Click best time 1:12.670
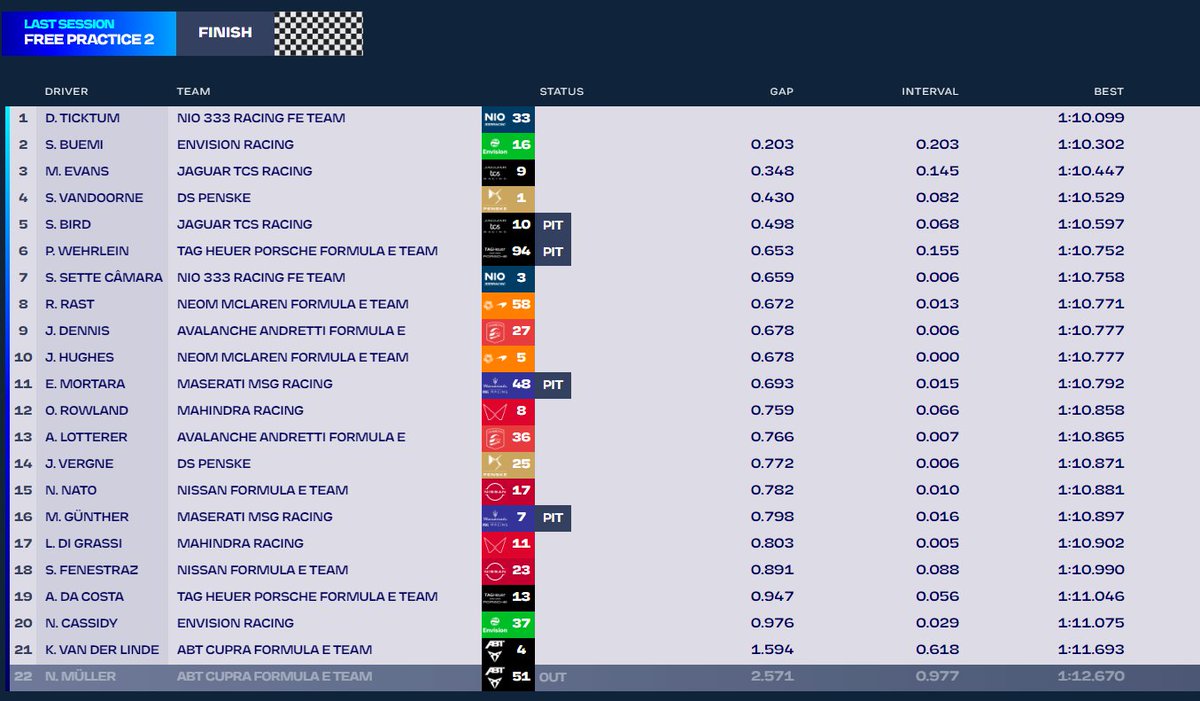 coord(1091,677)
